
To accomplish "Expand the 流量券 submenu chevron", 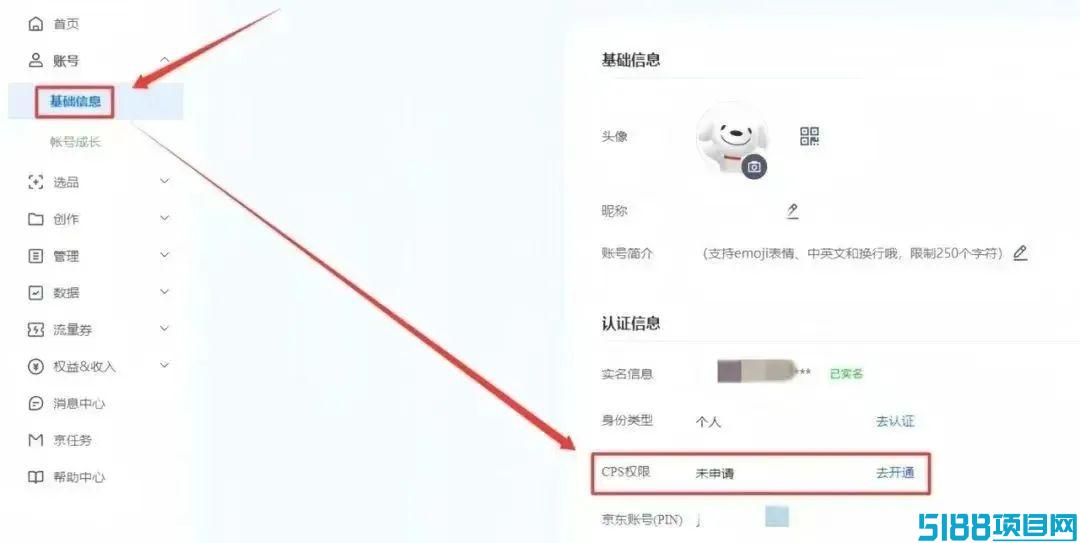I will pos(165,329).
